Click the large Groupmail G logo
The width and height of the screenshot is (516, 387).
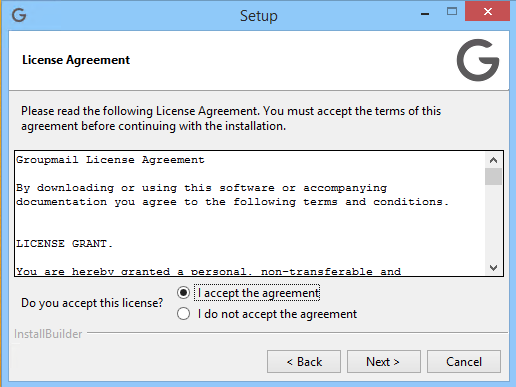(478, 60)
